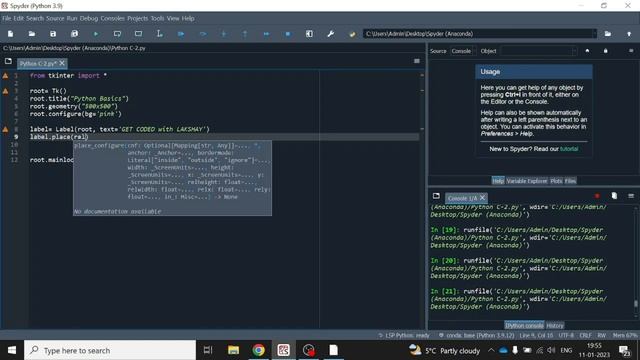Image resolution: width=640 pixels, height=360 pixels.
Task: Close the Python C-2.py editor tab
Action: coord(62,63)
